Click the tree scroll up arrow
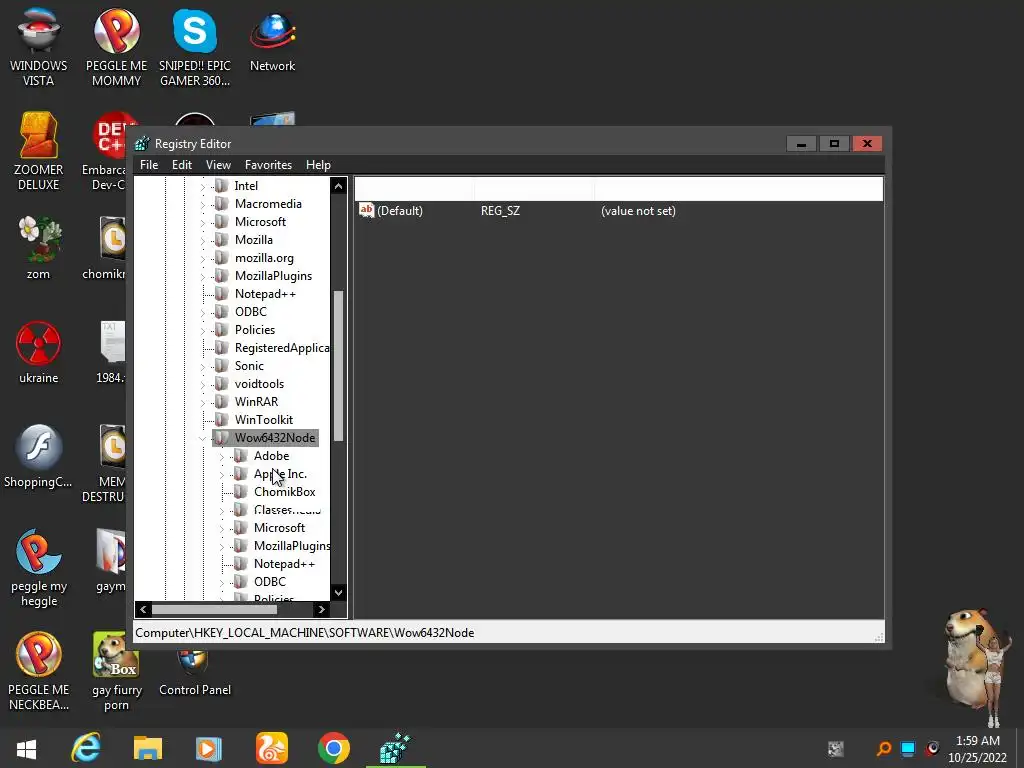1024x768 pixels. (338, 186)
